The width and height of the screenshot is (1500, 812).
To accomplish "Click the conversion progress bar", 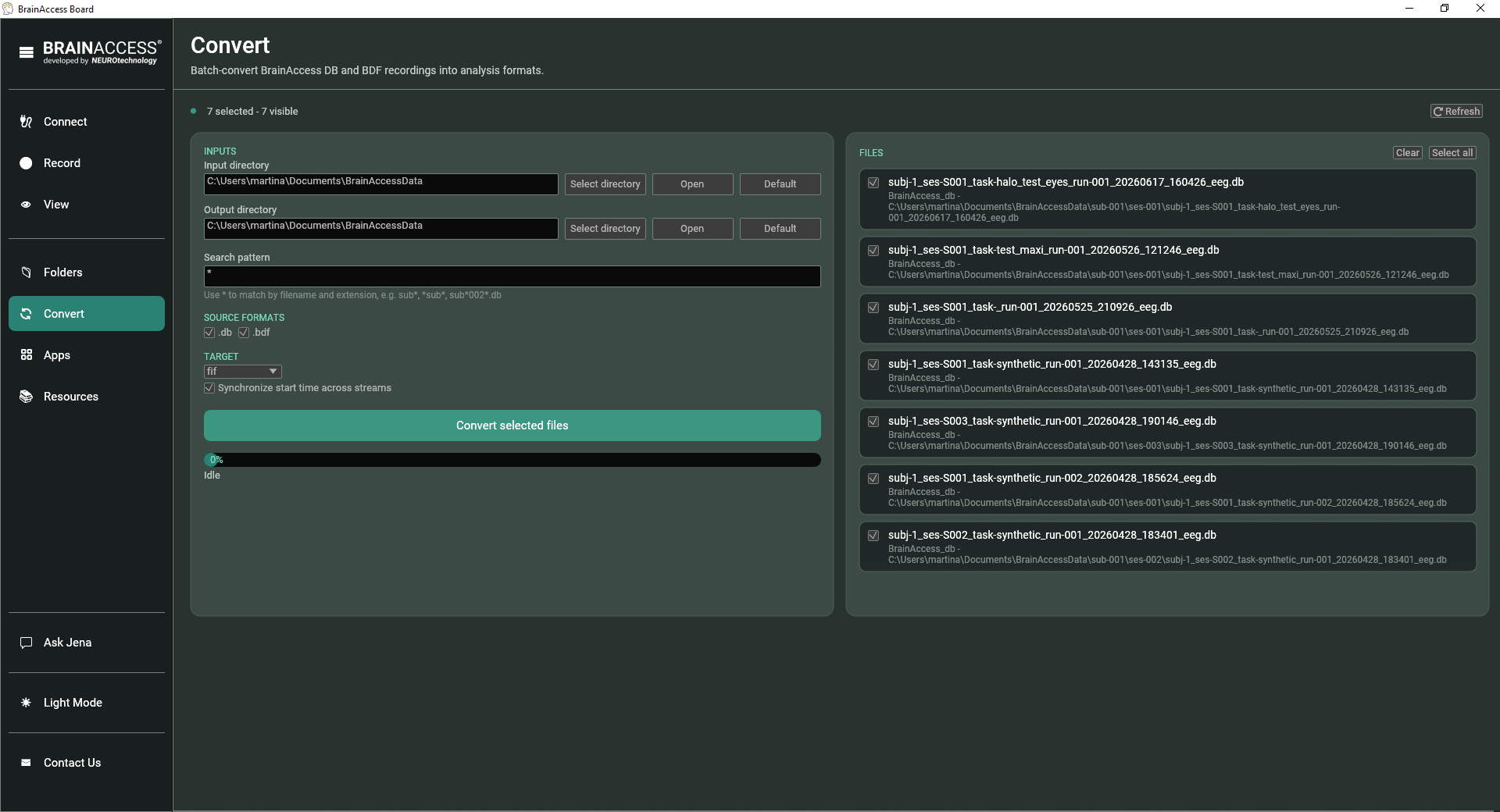I will click(x=512, y=460).
